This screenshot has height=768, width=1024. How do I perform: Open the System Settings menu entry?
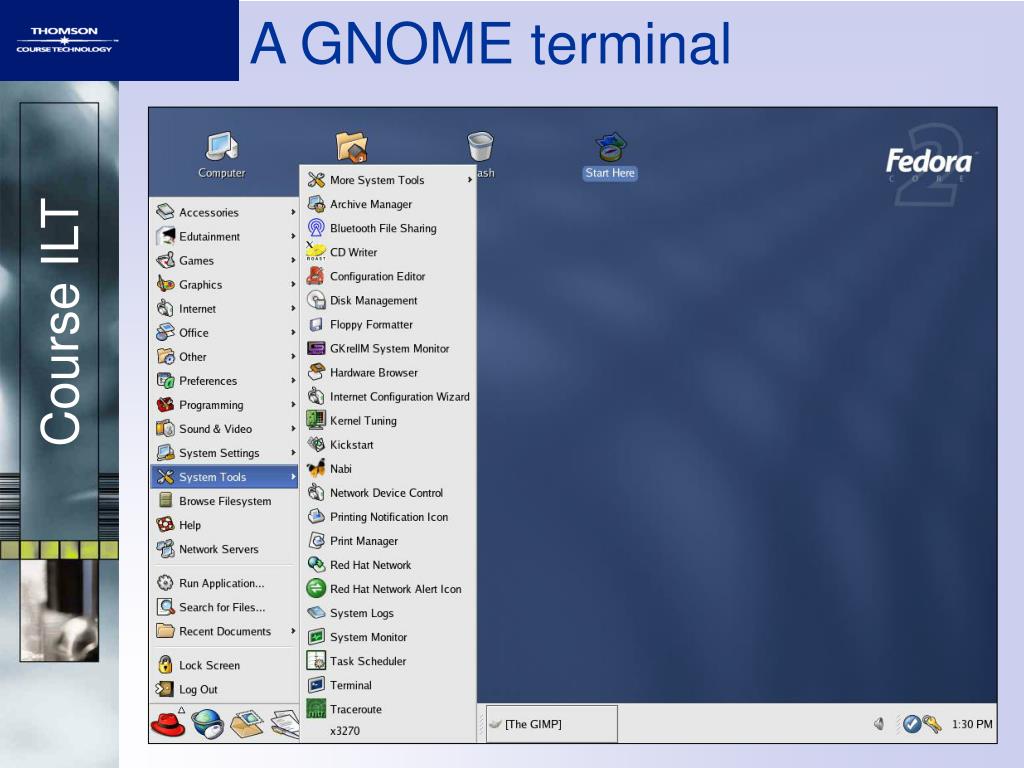[x=225, y=453]
